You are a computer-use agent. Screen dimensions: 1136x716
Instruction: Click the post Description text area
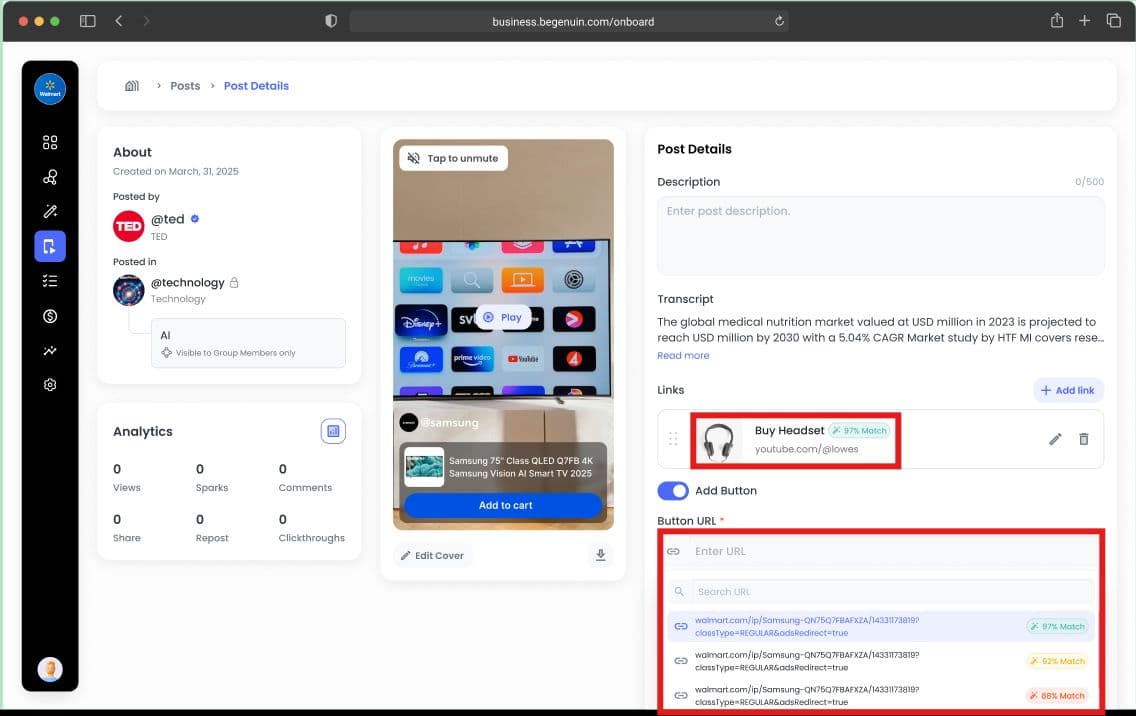[880, 236]
